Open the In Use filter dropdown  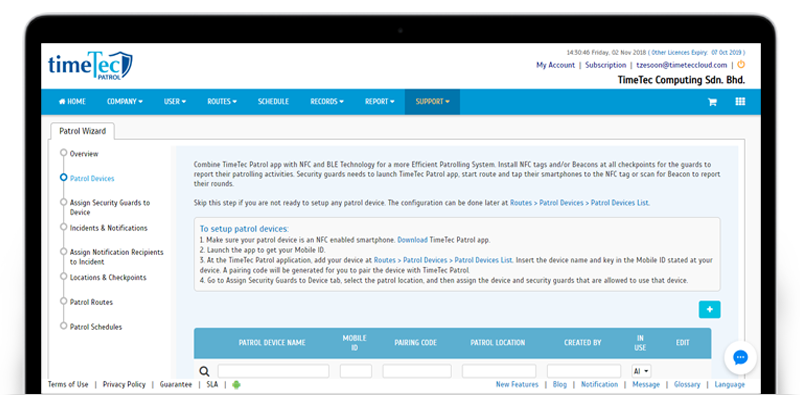click(641, 371)
